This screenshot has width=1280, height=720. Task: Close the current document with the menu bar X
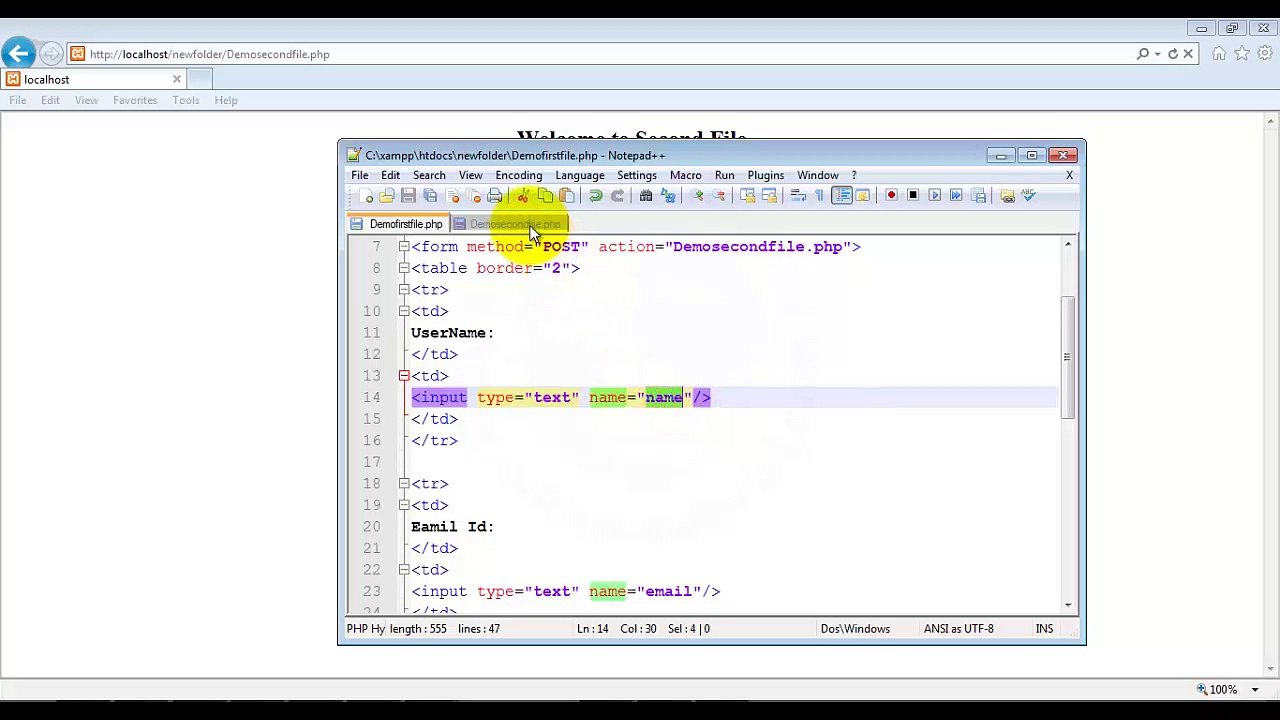pos(1069,175)
